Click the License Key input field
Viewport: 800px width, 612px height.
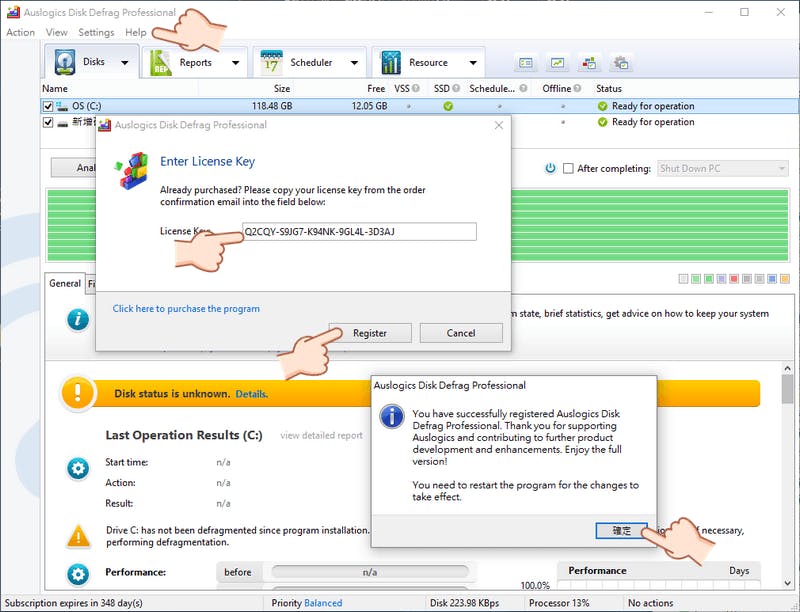pyautogui.click(x=360, y=232)
